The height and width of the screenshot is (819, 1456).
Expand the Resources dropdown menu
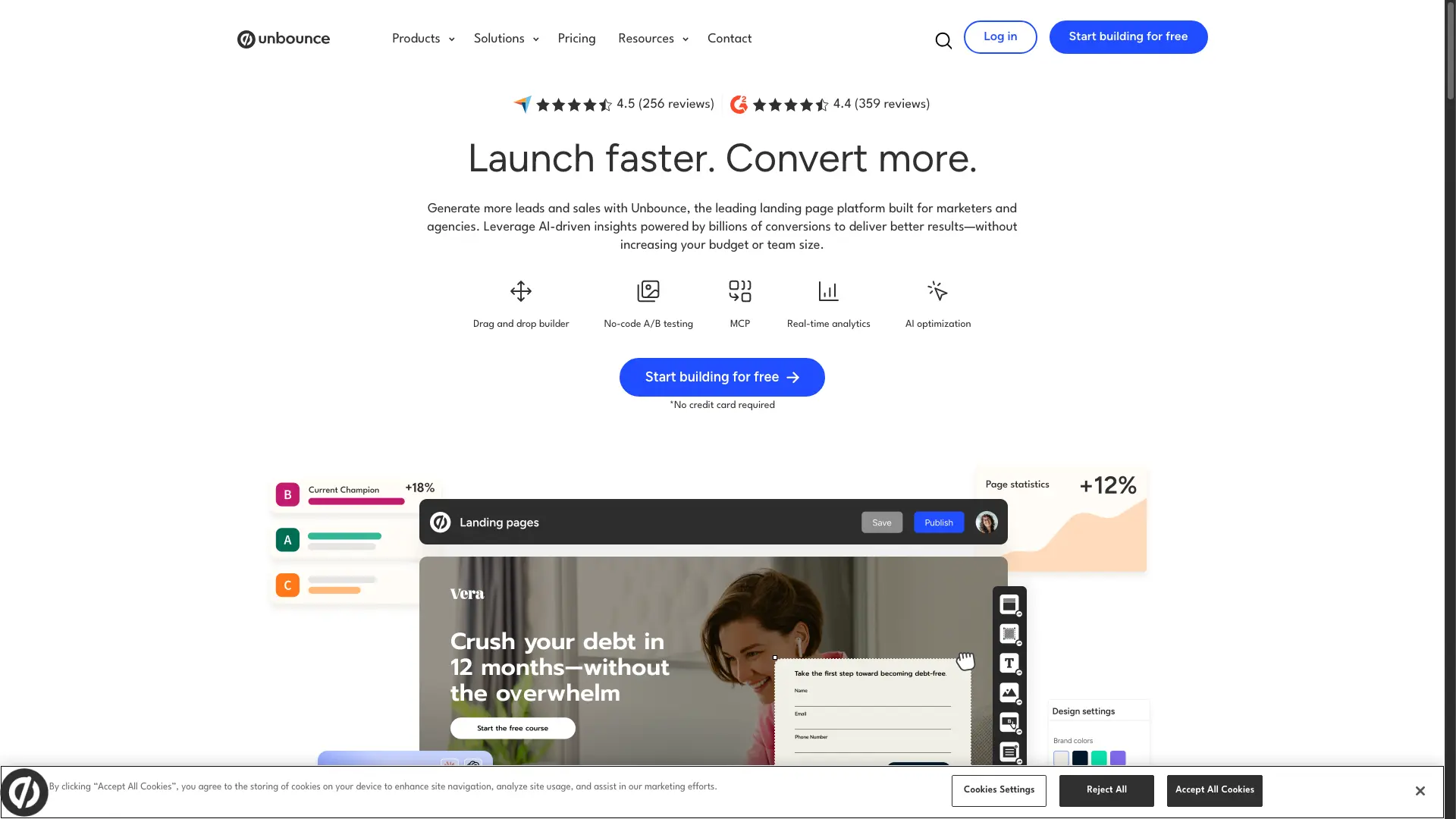coord(653,39)
